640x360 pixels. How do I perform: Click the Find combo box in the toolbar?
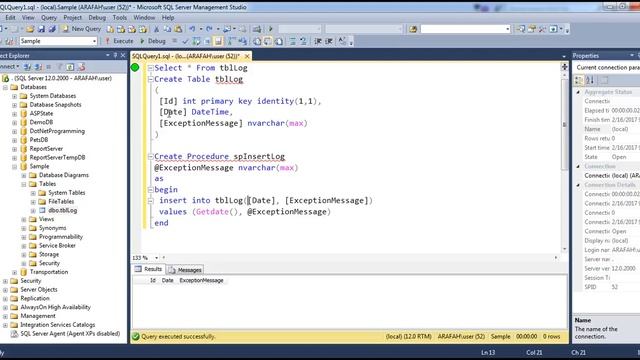(x=465, y=29)
